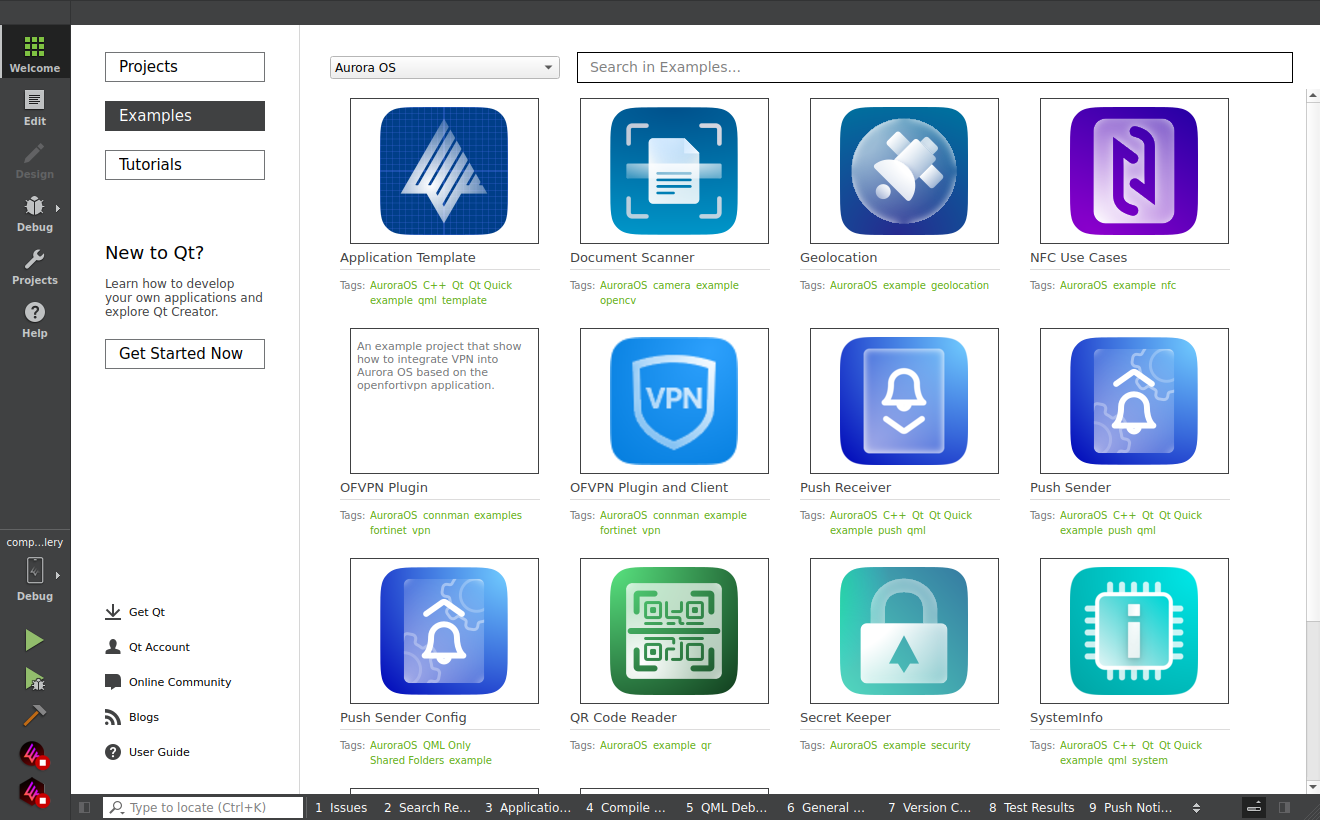Start debugging with the run-bug icon
This screenshot has width=1320, height=820.
point(35,680)
